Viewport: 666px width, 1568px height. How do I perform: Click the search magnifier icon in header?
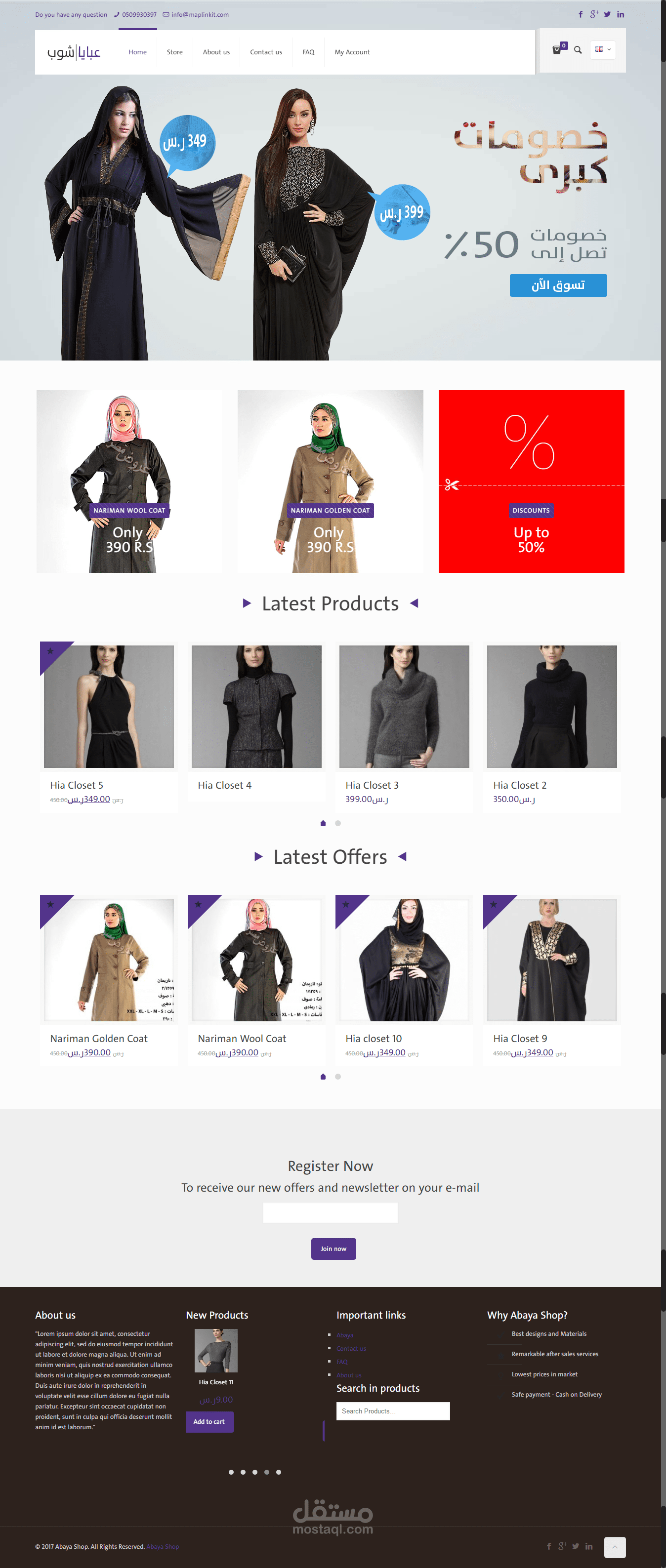(x=578, y=50)
